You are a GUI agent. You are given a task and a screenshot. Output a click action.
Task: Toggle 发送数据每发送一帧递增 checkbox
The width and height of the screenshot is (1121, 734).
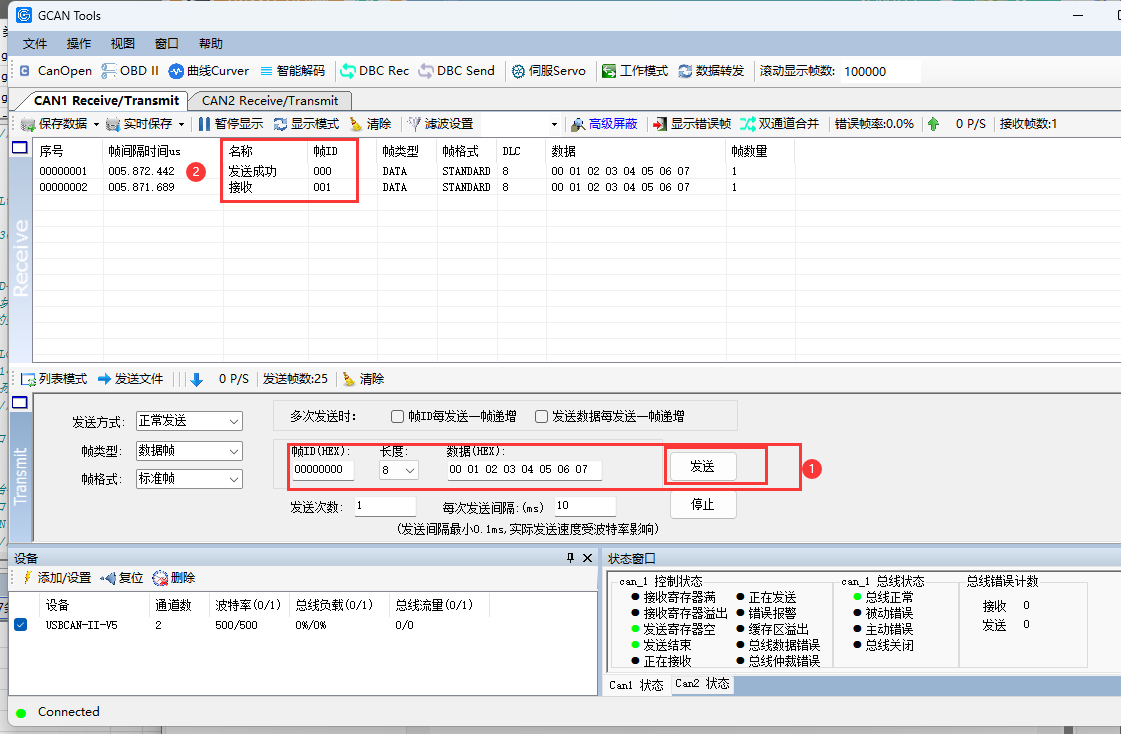click(x=541, y=416)
